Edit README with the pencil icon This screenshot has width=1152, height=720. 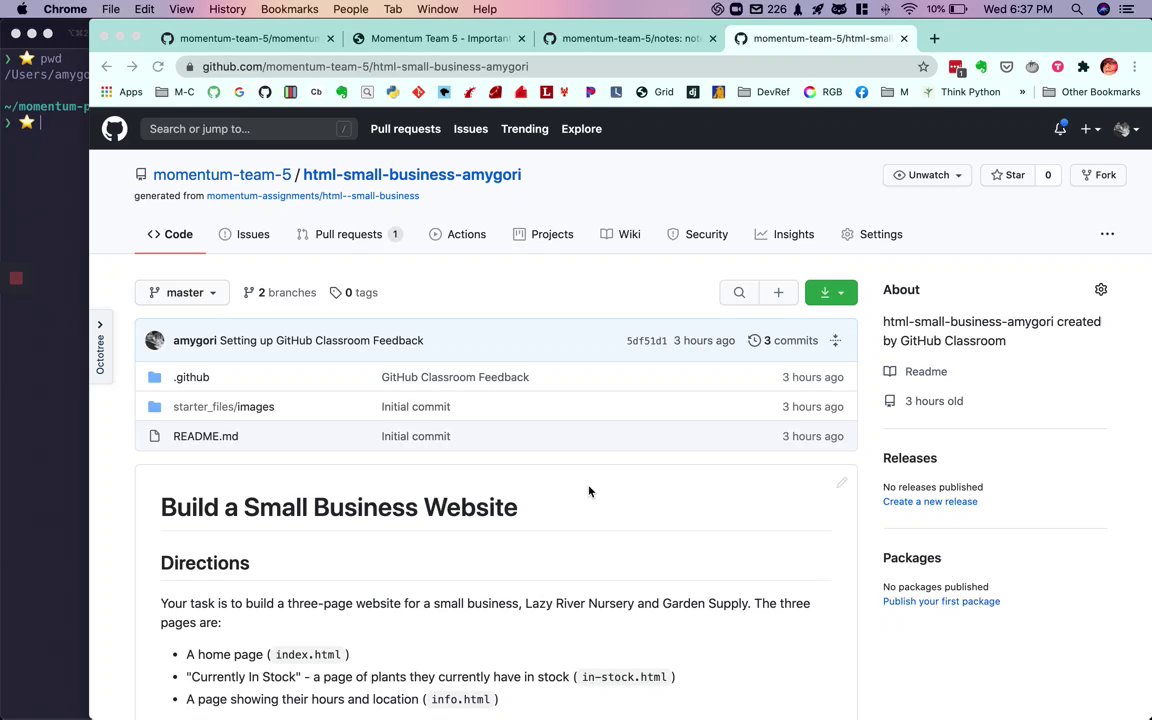click(842, 483)
